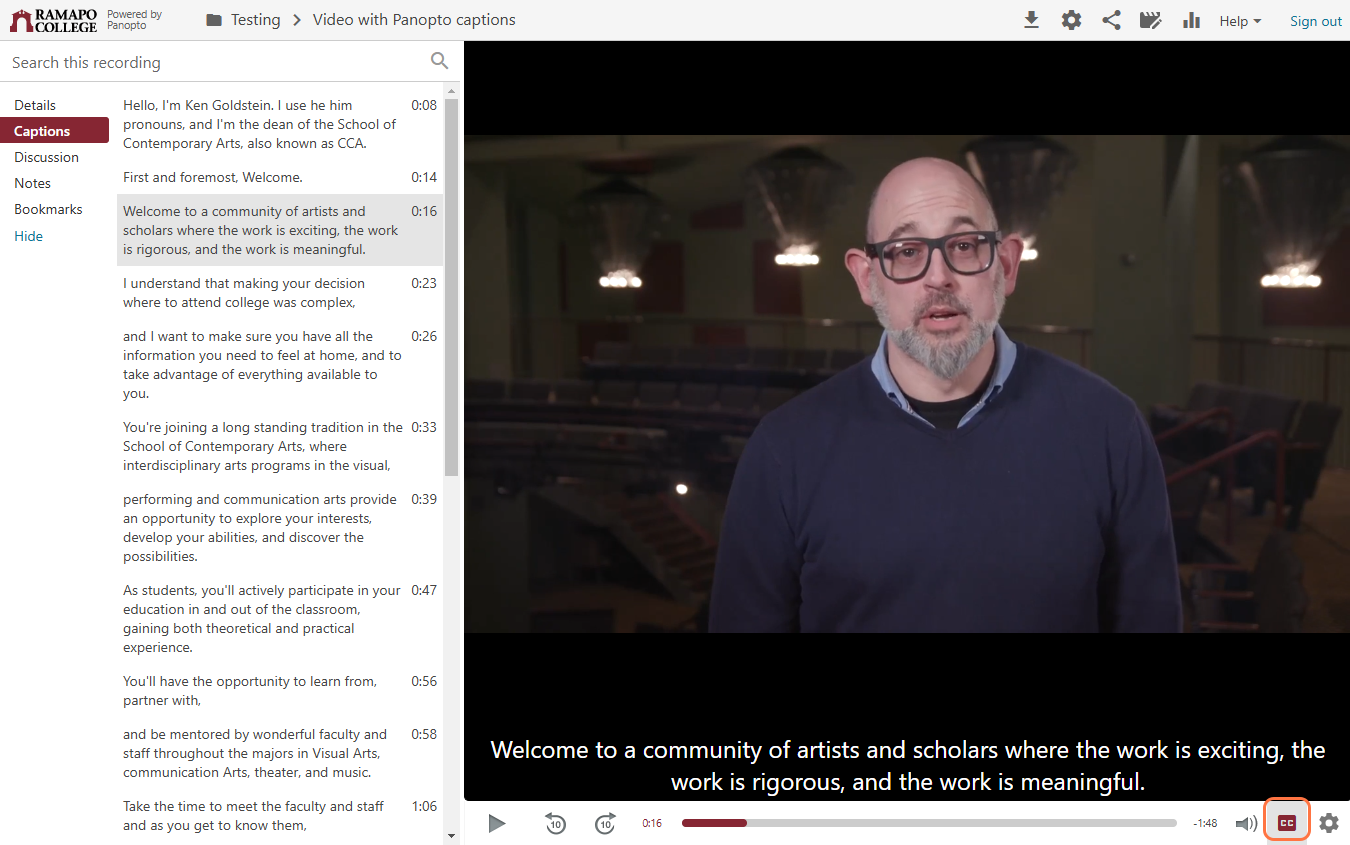Select caption 'First and foremost, Welcome.'
Screen dimensions: 1350x845
click(x=280, y=177)
